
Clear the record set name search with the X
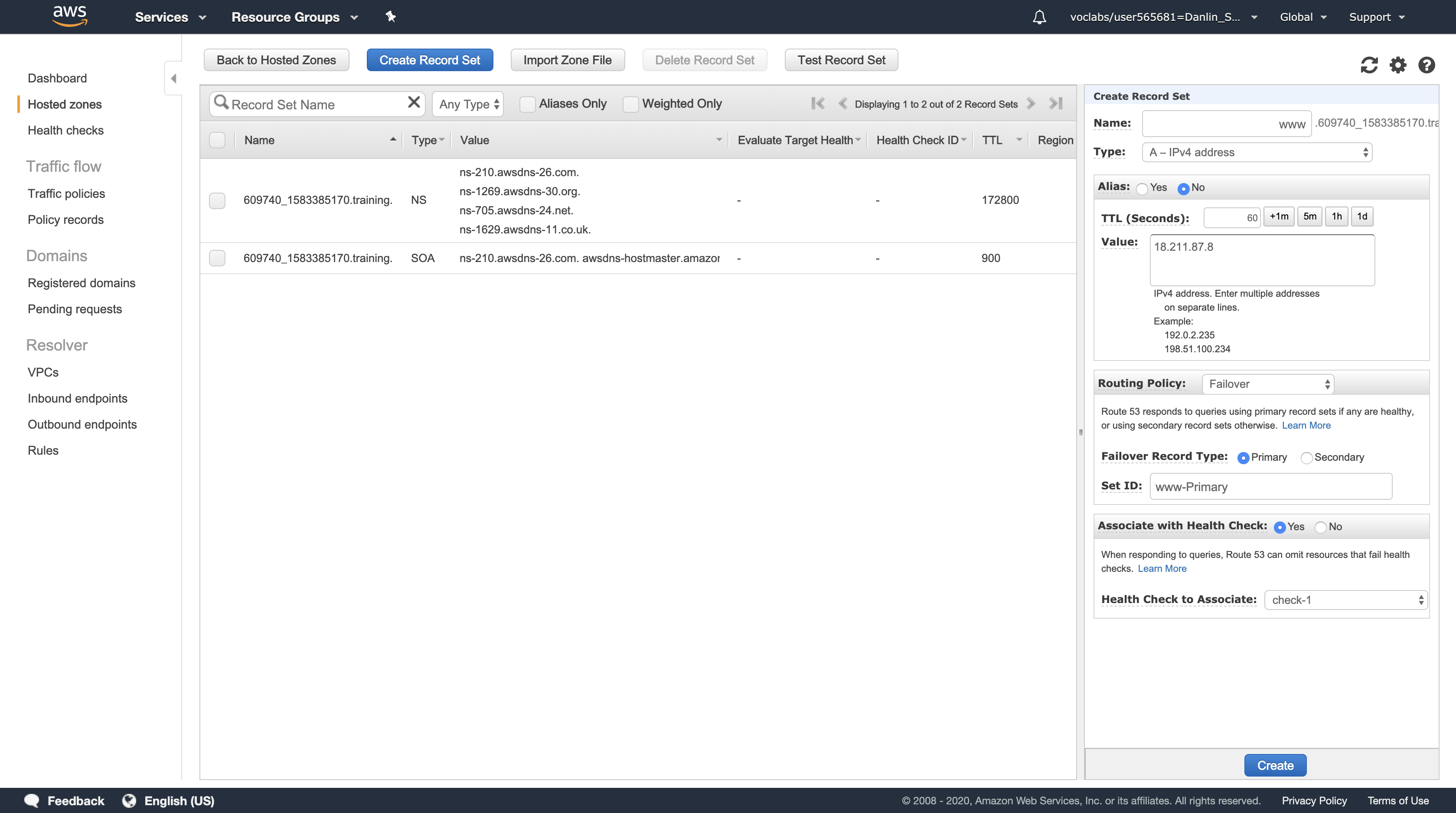tap(414, 102)
